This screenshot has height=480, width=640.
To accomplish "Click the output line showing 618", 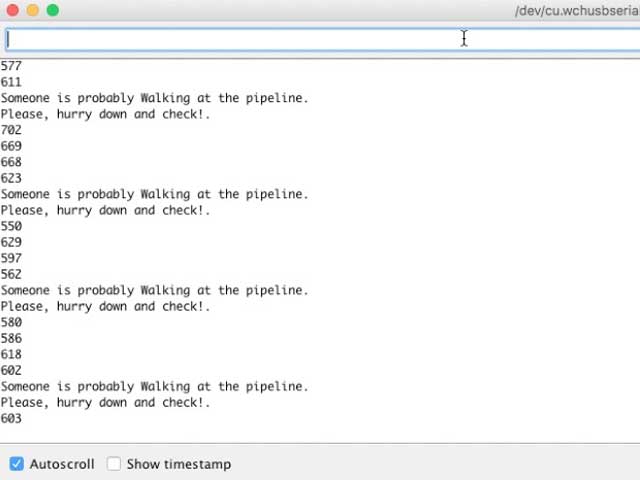I will 11,354.
